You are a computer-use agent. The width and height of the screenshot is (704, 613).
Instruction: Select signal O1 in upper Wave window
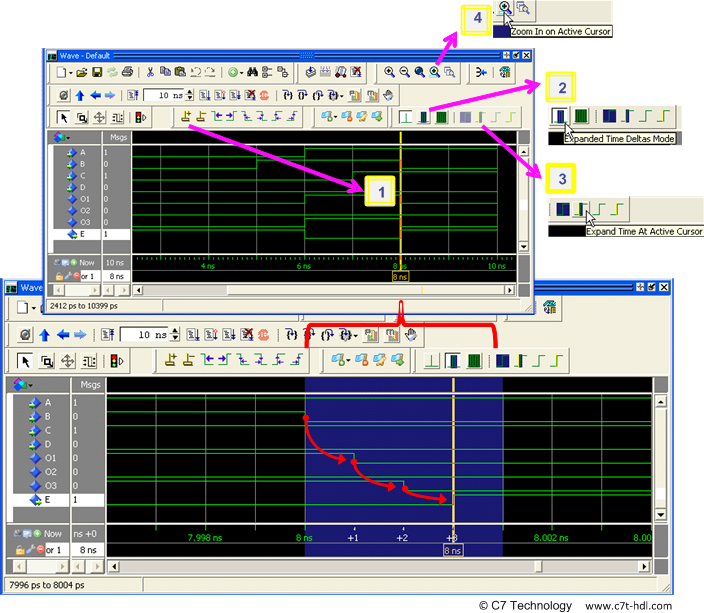click(x=77, y=199)
